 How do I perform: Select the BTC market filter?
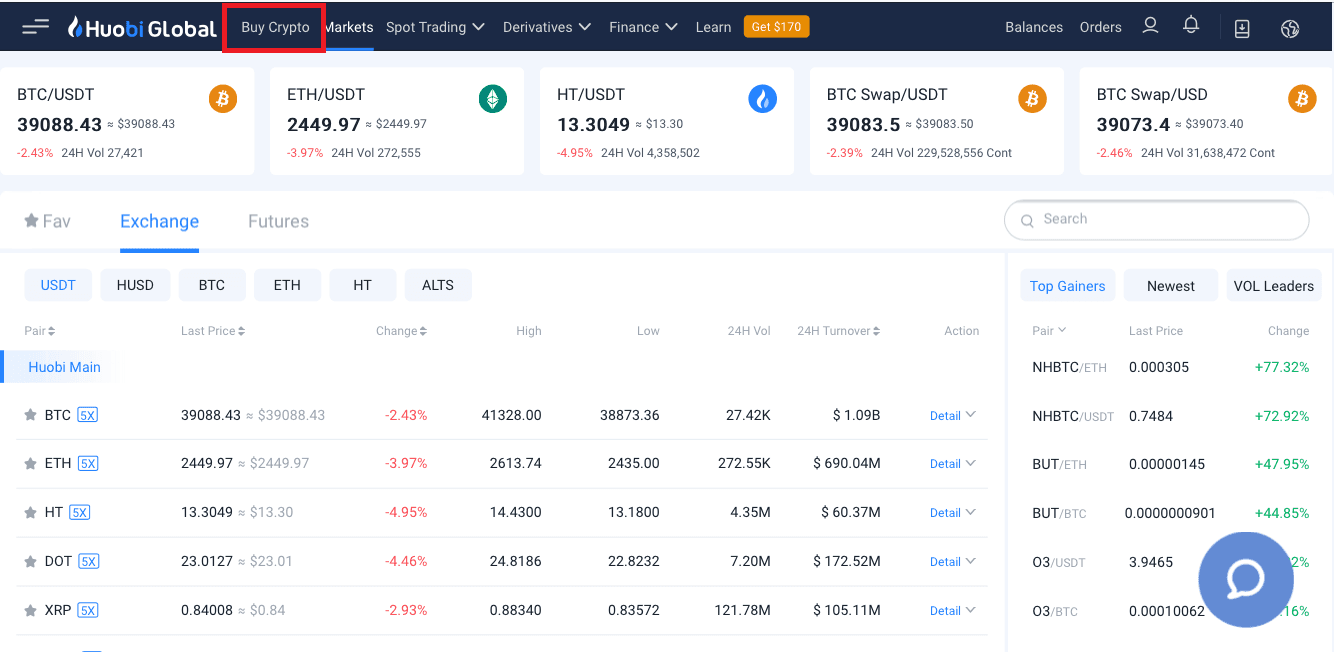click(212, 285)
